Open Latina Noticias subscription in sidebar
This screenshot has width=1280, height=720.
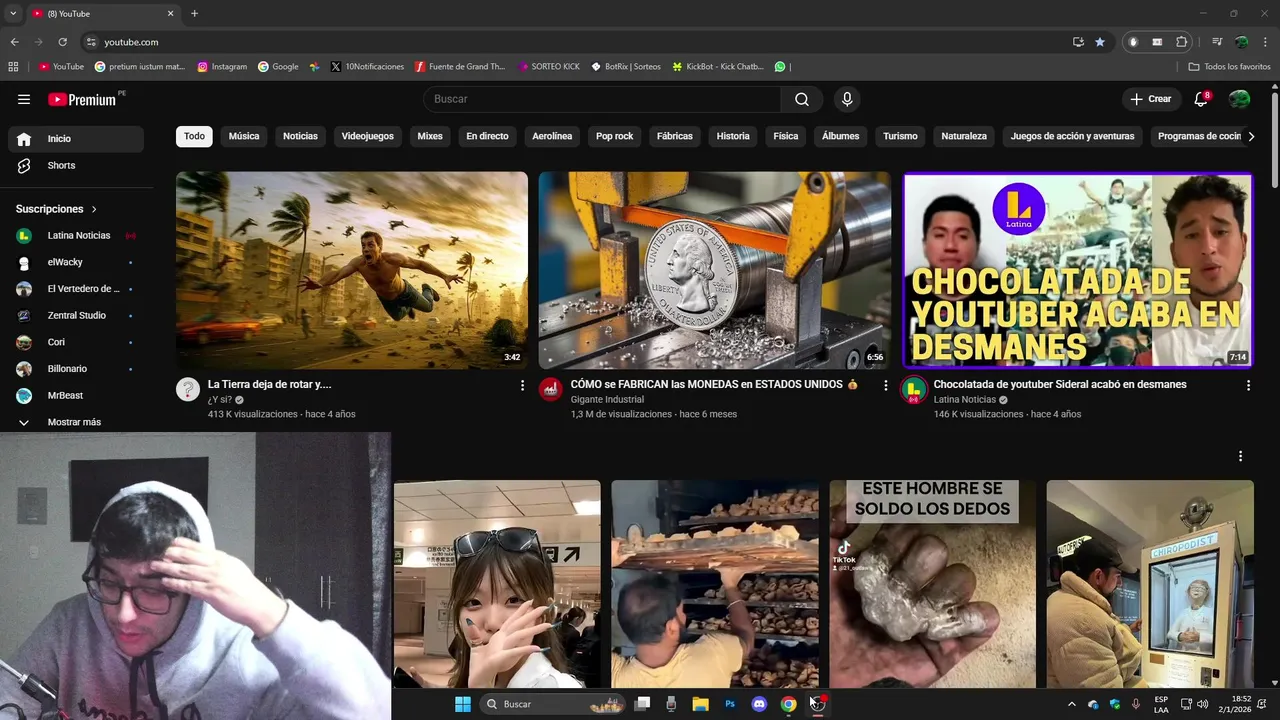[x=76, y=236]
